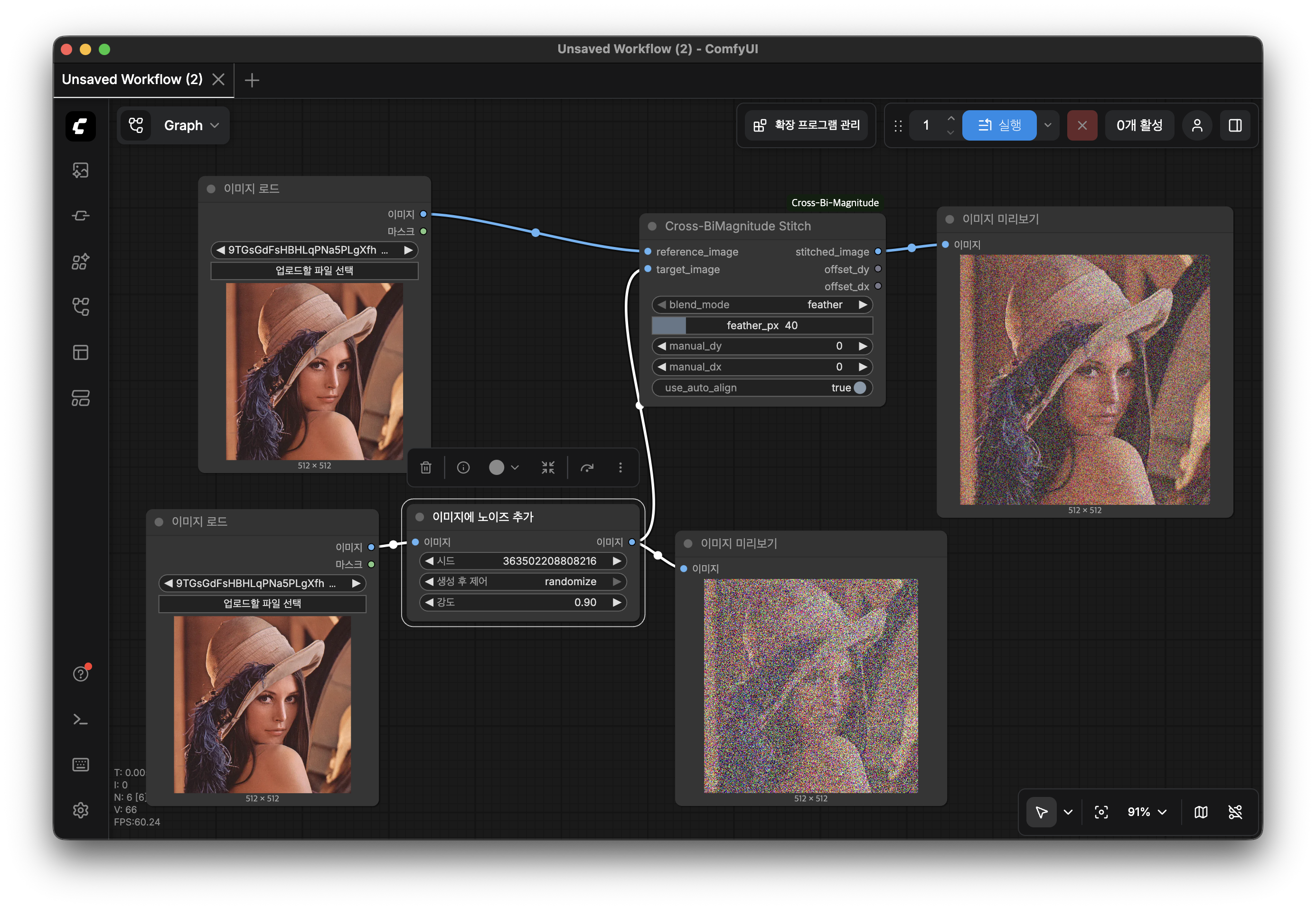Click the fit view icon
The width and height of the screenshot is (1316, 910).
point(1101,812)
